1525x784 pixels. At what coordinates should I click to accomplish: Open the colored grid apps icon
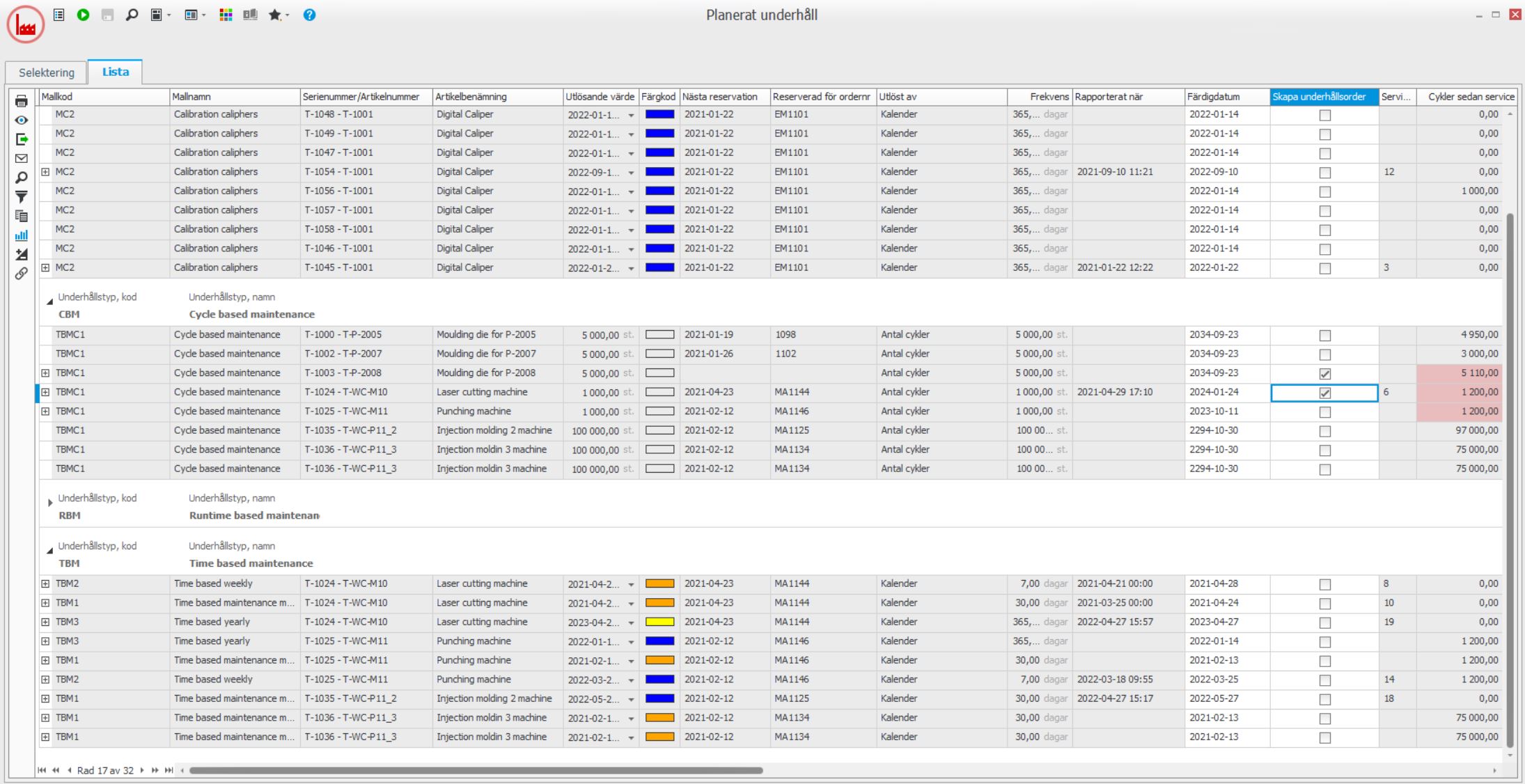[x=226, y=15]
